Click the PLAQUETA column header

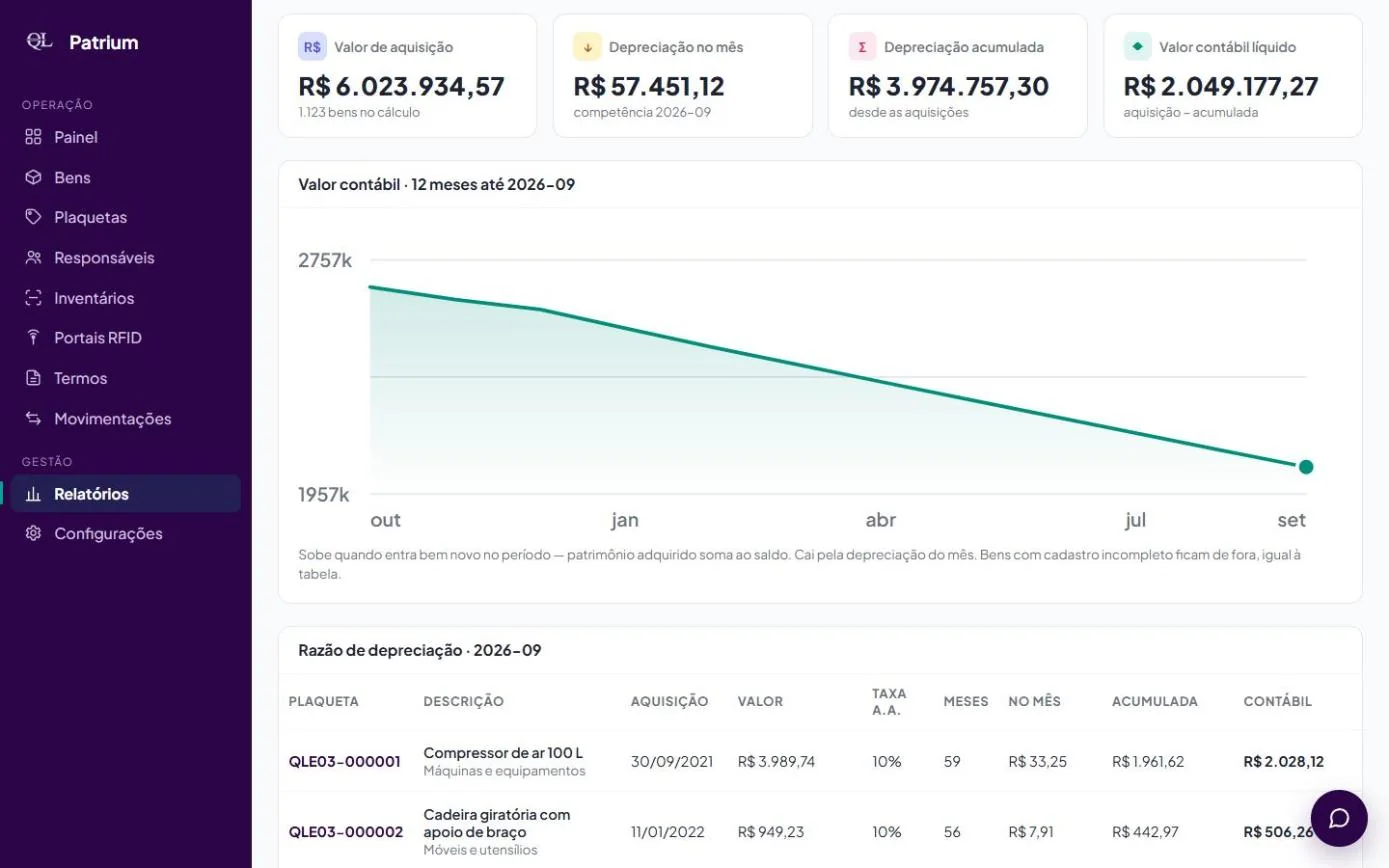[x=324, y=701]
